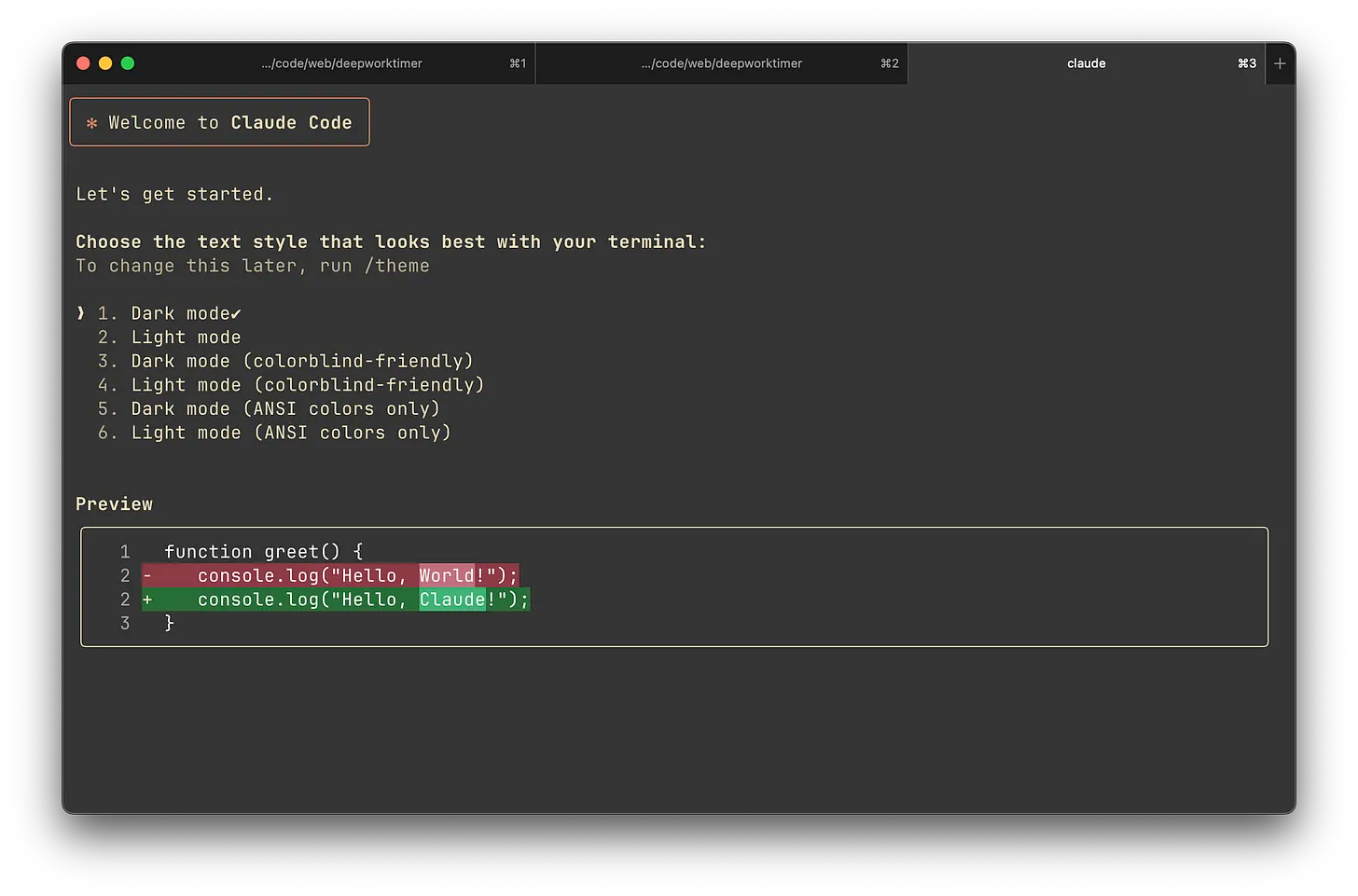Click the closing brace on line 3
The width and height of the screenshot is (1358, 896).
pyautogui.click(x=169, y=623)
